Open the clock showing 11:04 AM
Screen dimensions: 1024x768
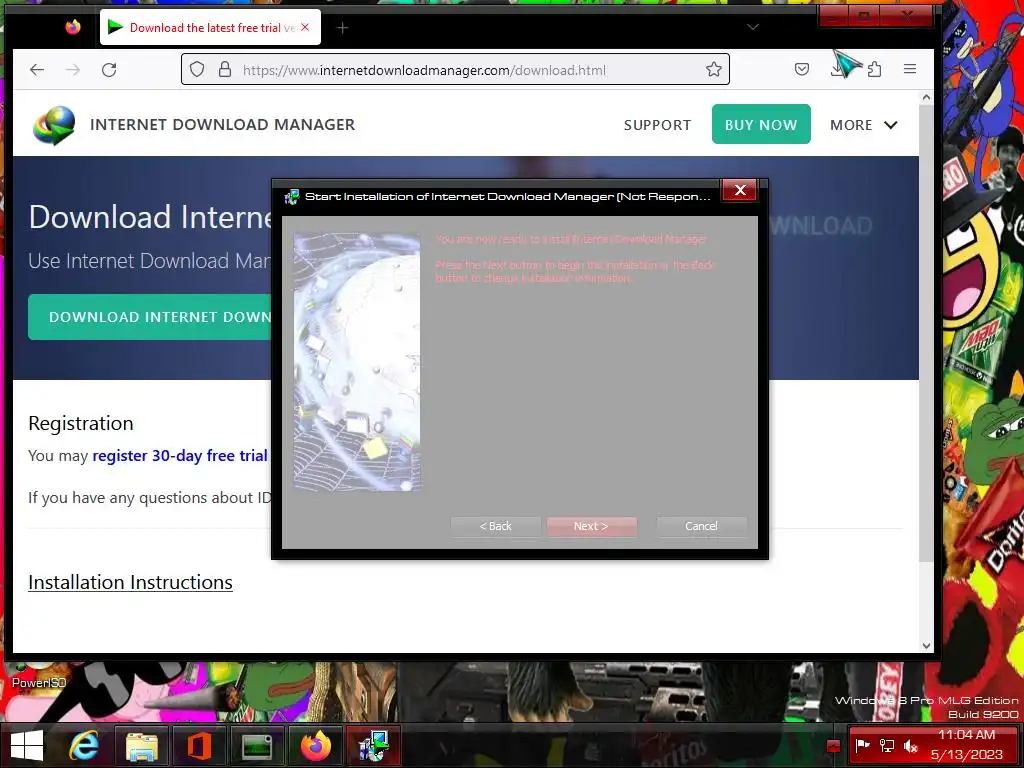[967, 744]
